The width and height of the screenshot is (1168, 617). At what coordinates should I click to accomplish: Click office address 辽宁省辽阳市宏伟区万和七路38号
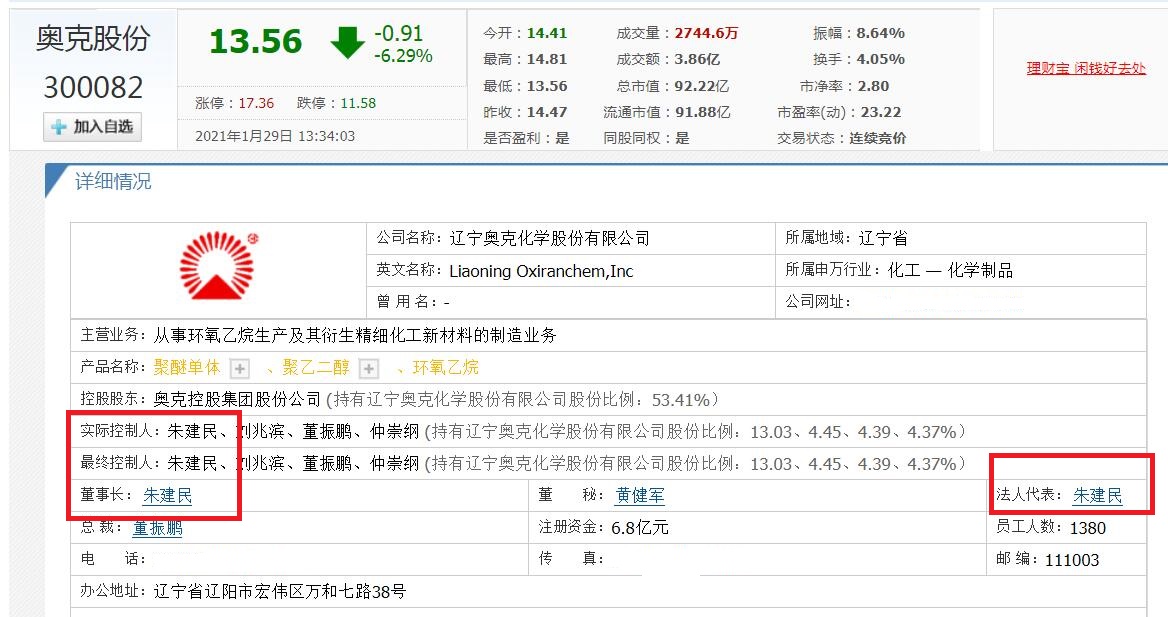(279, 592)
